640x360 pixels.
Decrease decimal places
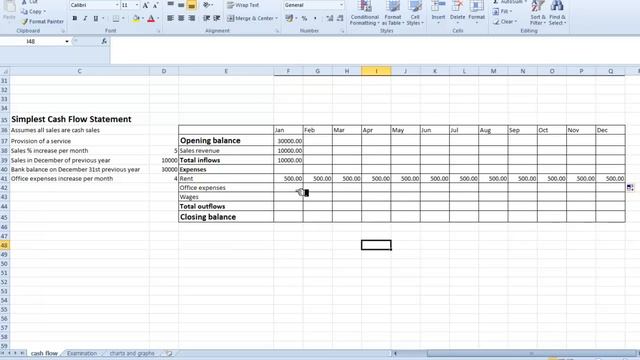coord(340,18)
